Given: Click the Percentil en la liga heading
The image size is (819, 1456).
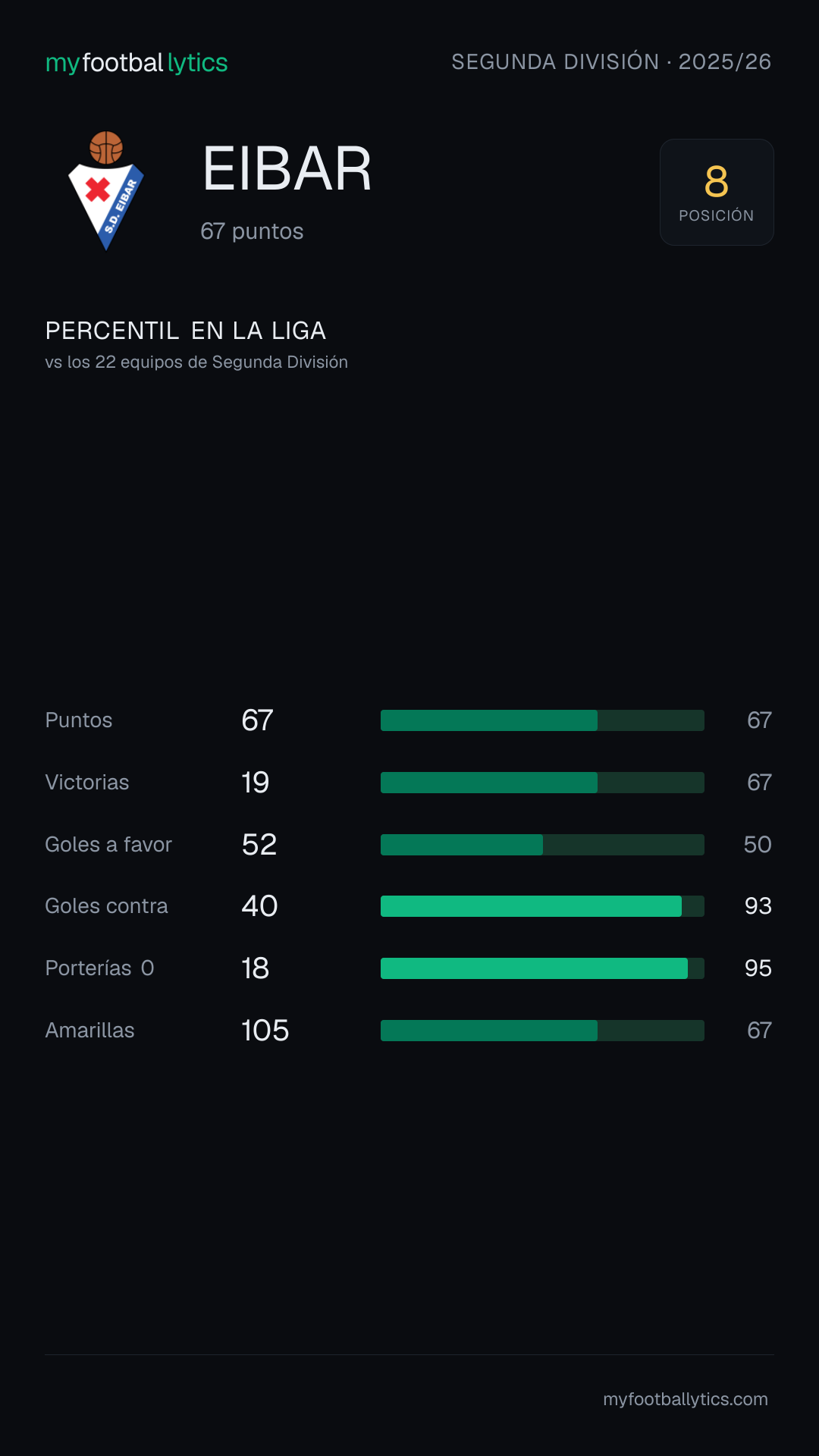Looking at the screenshot, I should click(x=186, y=331).
